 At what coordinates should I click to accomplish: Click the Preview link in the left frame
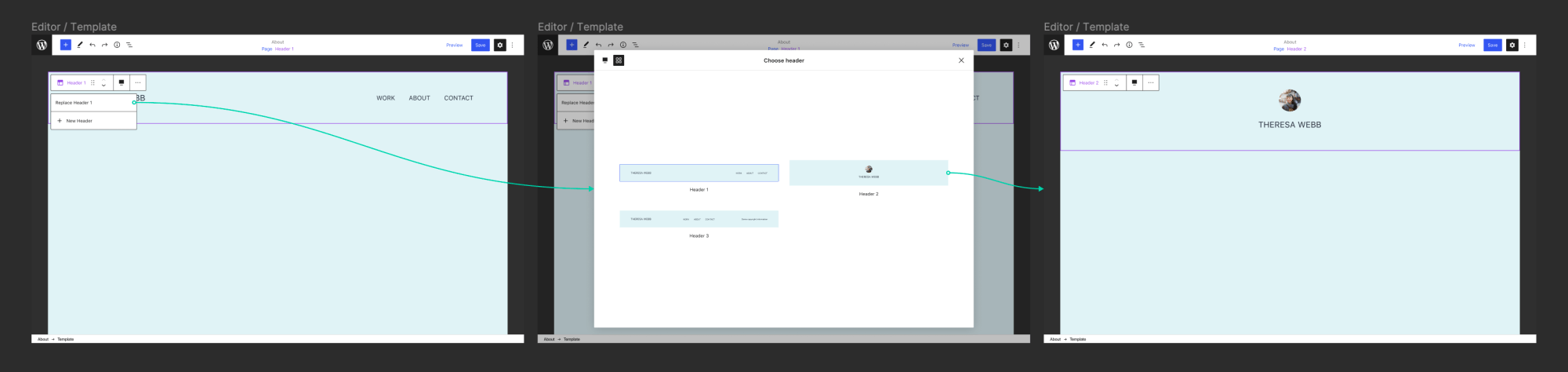pyautogui.click(x=454, y=45)
